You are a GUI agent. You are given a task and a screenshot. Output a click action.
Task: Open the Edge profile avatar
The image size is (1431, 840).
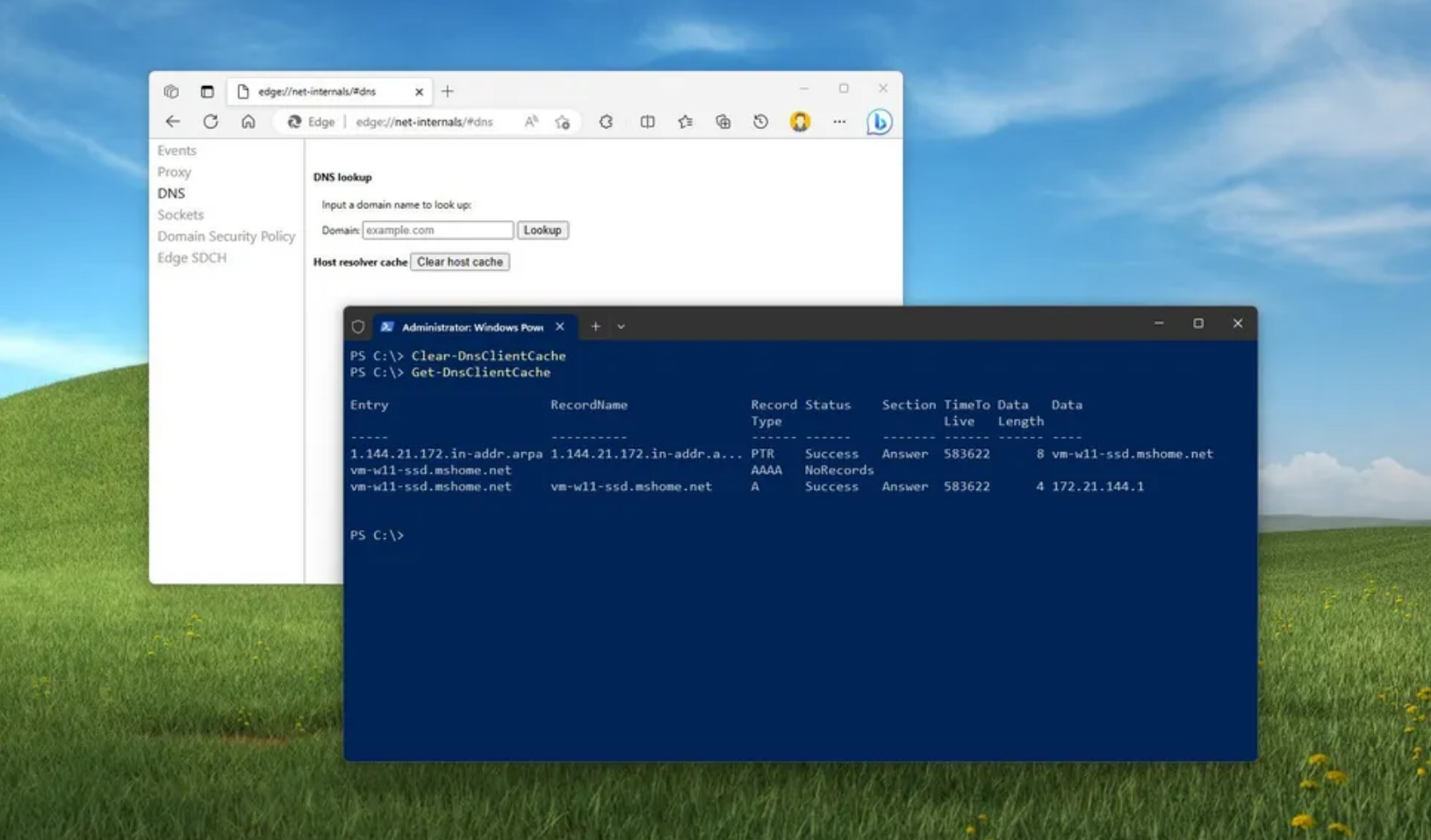coord(800,122)
